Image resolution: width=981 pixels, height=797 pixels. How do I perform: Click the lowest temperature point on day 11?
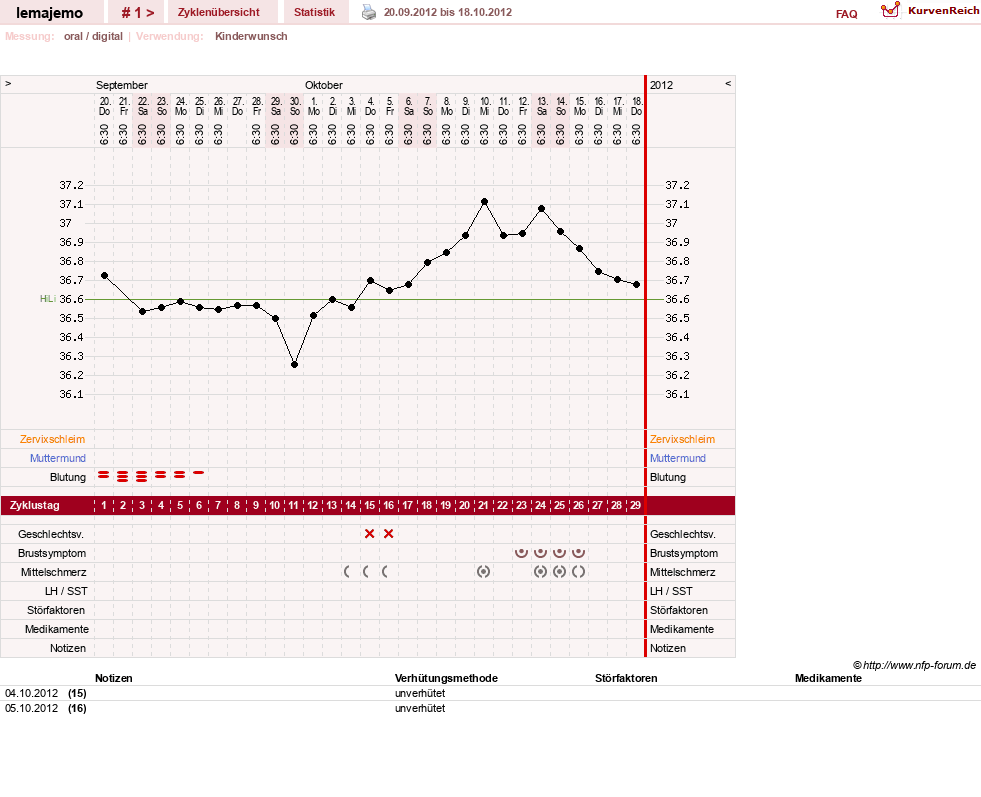[295, 365]
